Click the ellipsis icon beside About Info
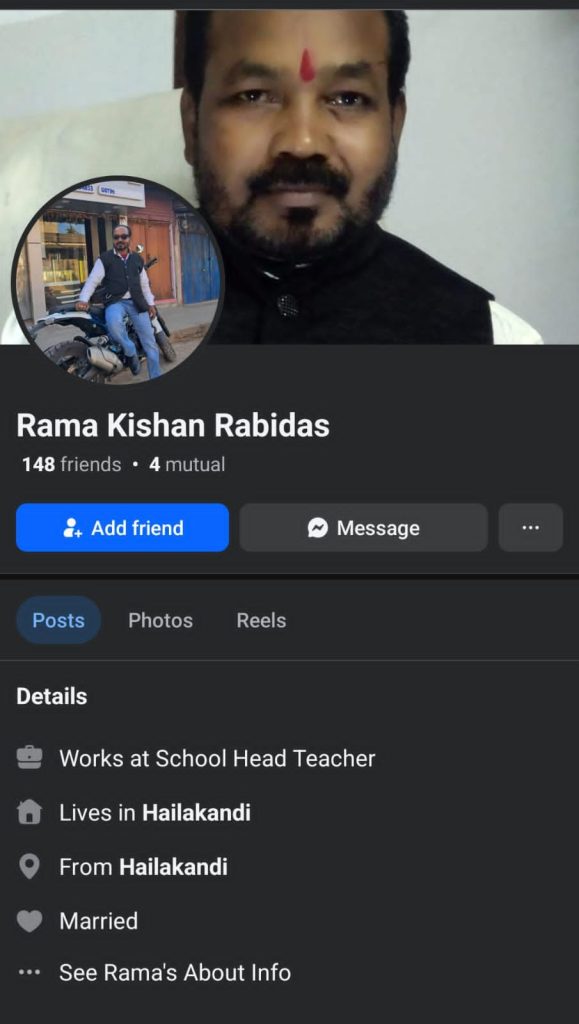Screen dimensions: 579x1024 click(x=29, y=973)
